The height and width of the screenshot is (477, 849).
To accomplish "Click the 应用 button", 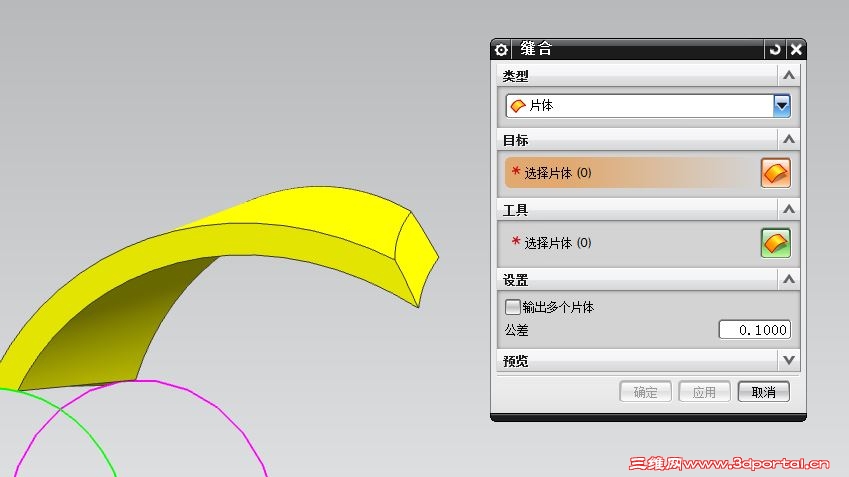I will [x=704, y=392].
